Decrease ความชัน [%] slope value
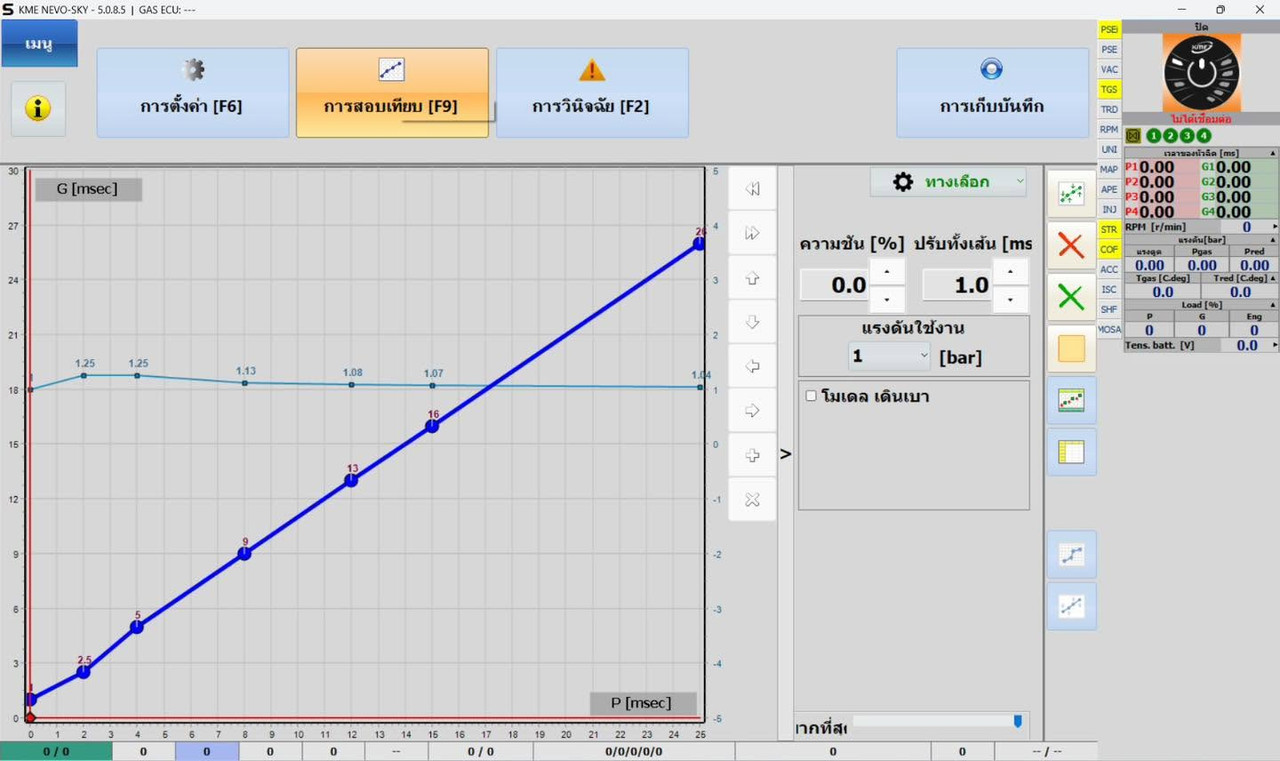Image resolution: width=1280 pixels, height=761 pixels. (x=888, y=299)
